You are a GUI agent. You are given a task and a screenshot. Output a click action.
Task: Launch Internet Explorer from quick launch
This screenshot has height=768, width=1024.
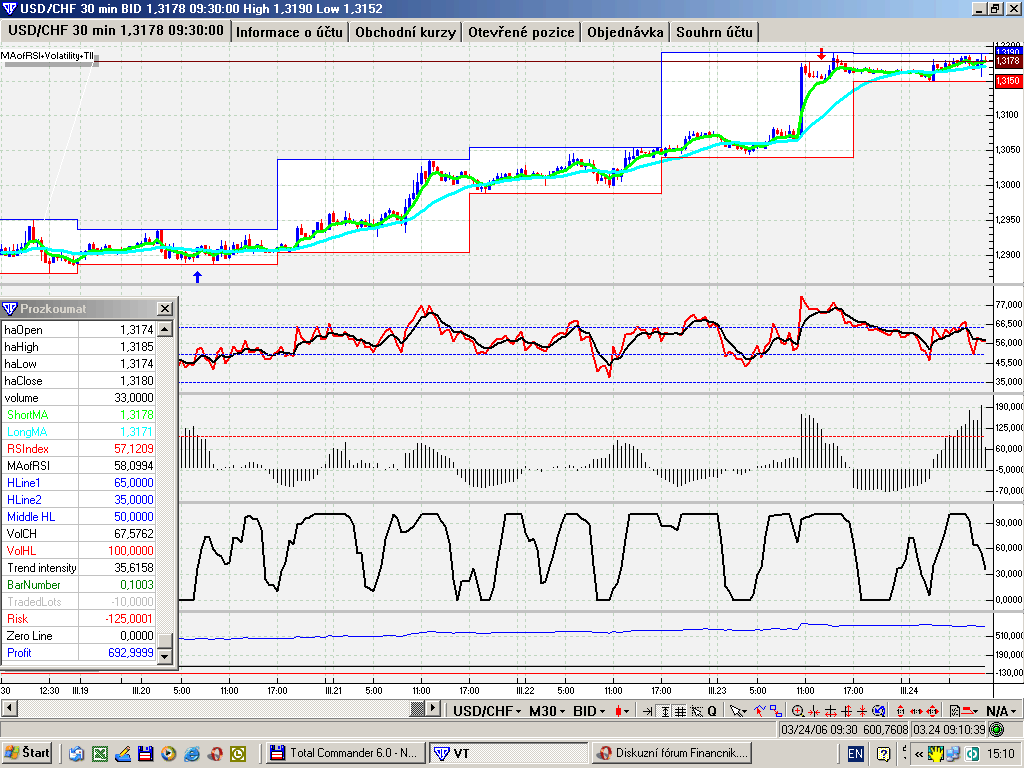(x=191, y=754)
